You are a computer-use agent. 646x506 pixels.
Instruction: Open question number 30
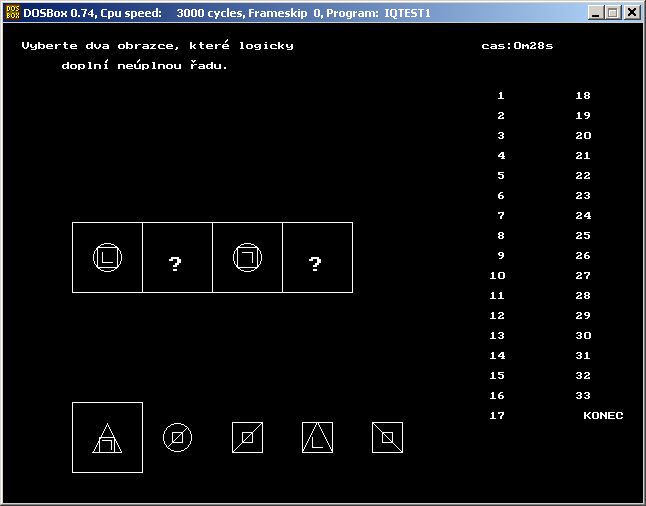click(x=583, y=336)
